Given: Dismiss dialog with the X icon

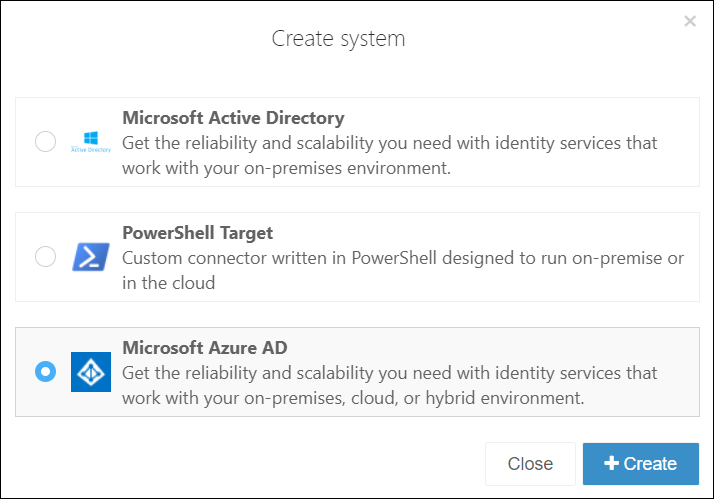Looking at the screenshot, I should 690,21.
